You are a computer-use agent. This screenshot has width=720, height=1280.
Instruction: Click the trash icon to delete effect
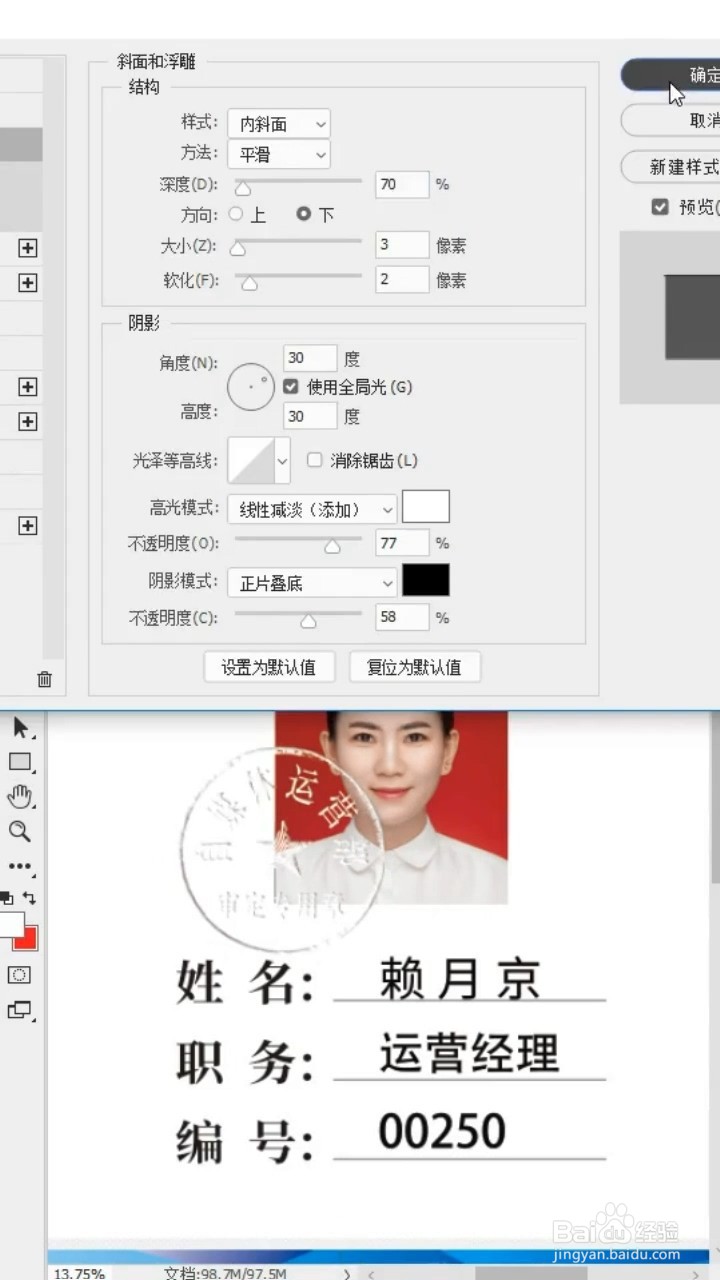tap(45, 679)
